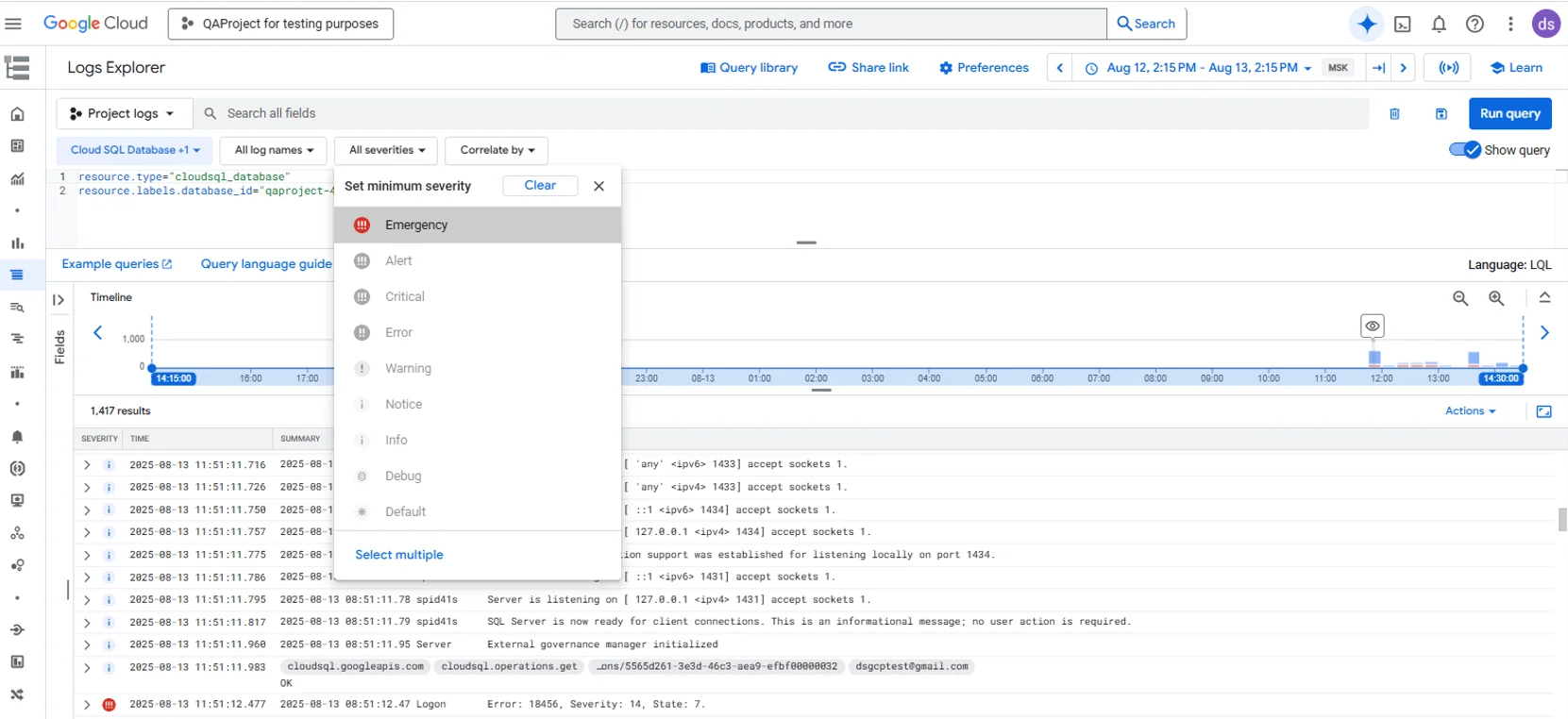Start live log streaming icon
Screen dimensions: 1568x719
[x=1448, y=68]
